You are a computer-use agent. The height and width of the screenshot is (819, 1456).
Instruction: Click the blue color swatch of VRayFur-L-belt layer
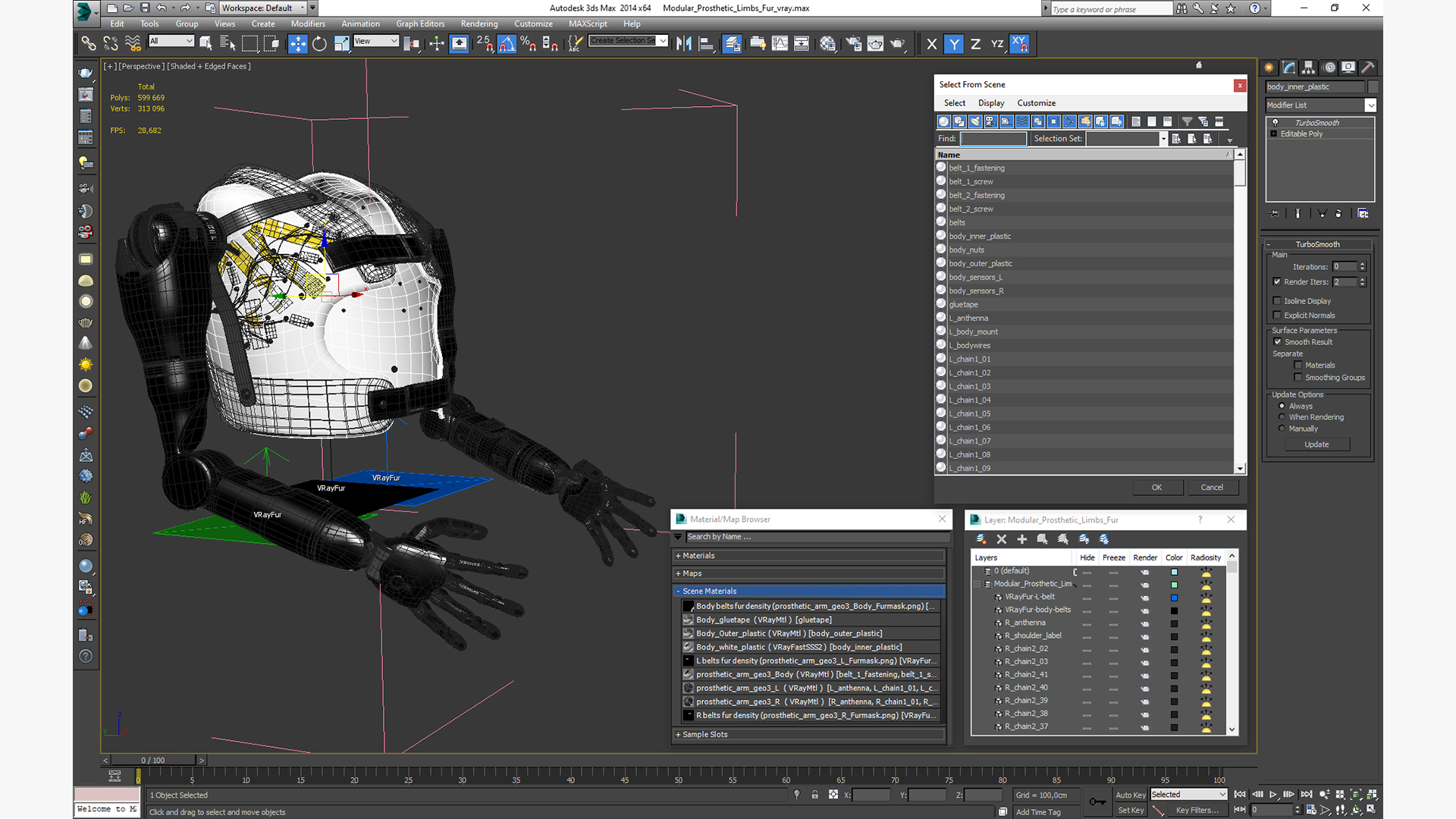[1174, 598]
